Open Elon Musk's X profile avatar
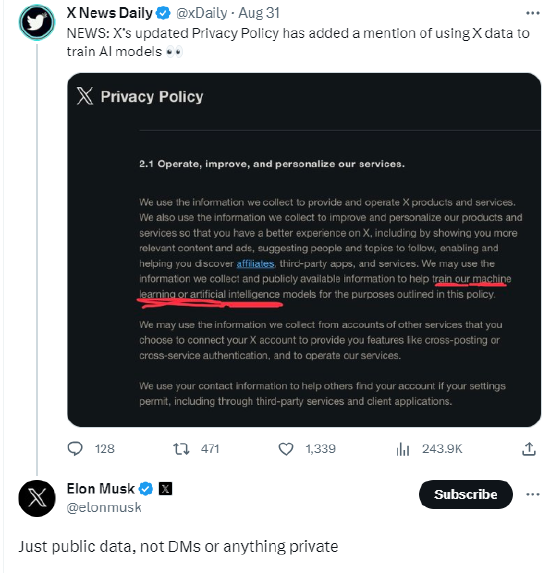Screen dimensions: 550x573 [x=37, y=498]
